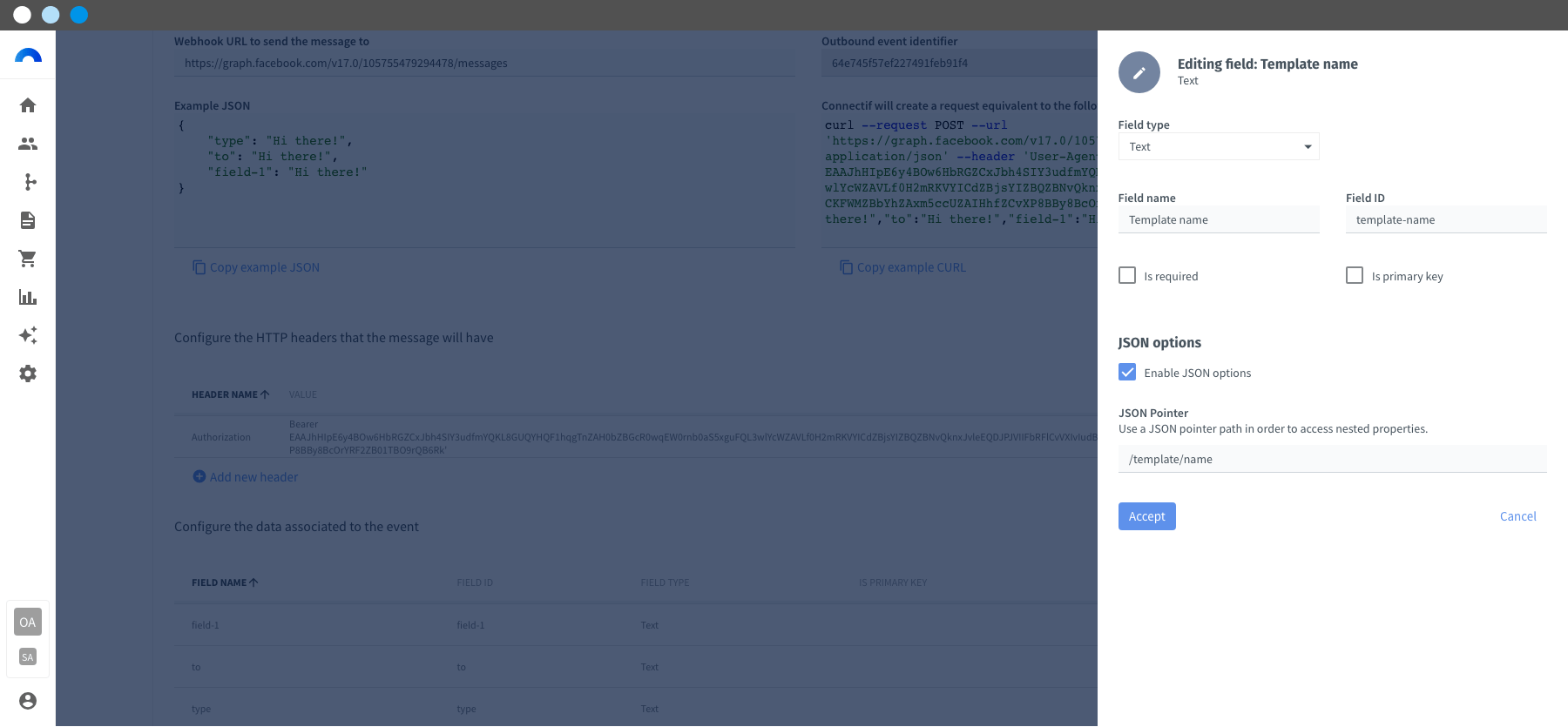Click the white window control dot
1568x727 pixels.
[23, 15]
